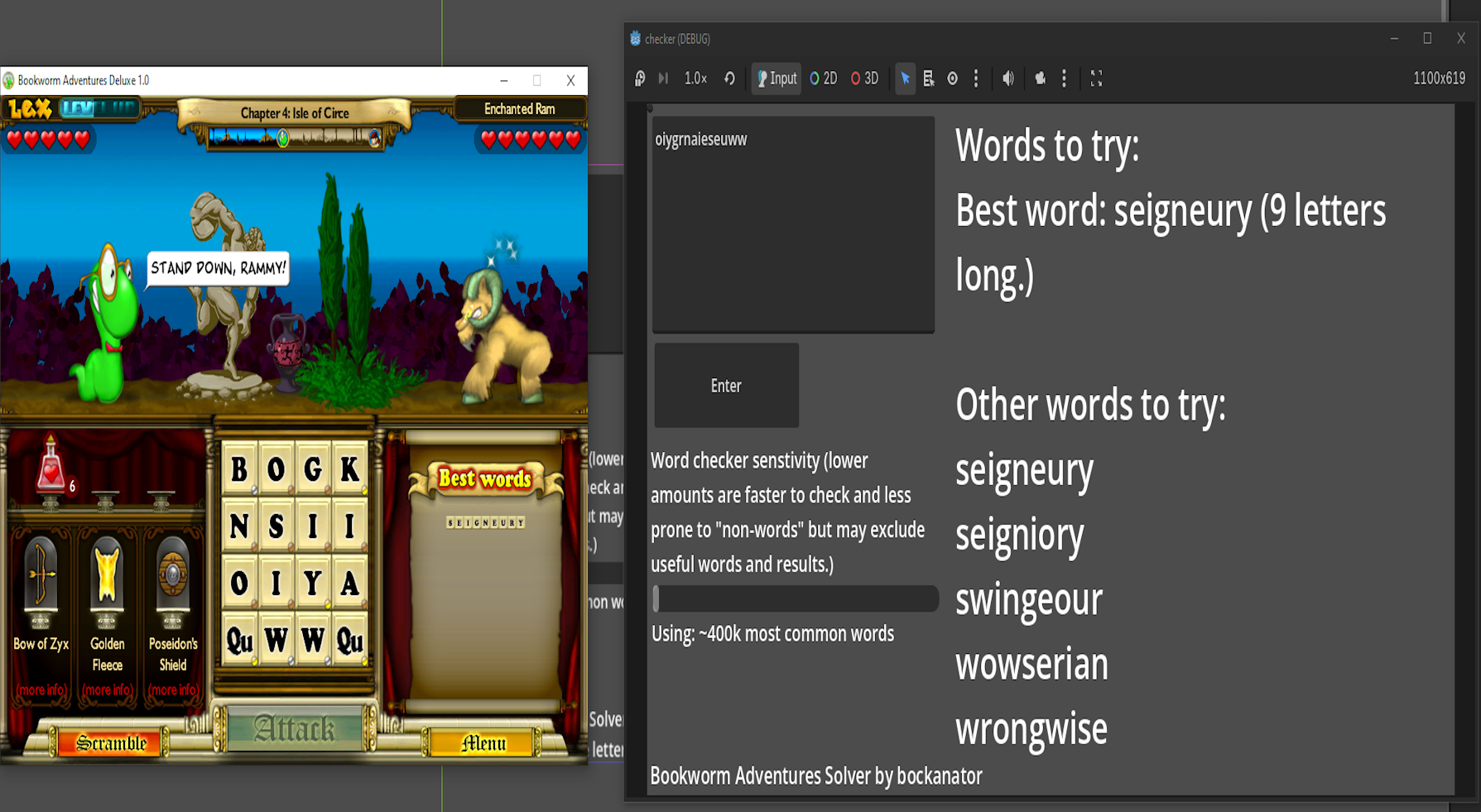
Task: Select the word wowserian in results
Action: 1032,664
